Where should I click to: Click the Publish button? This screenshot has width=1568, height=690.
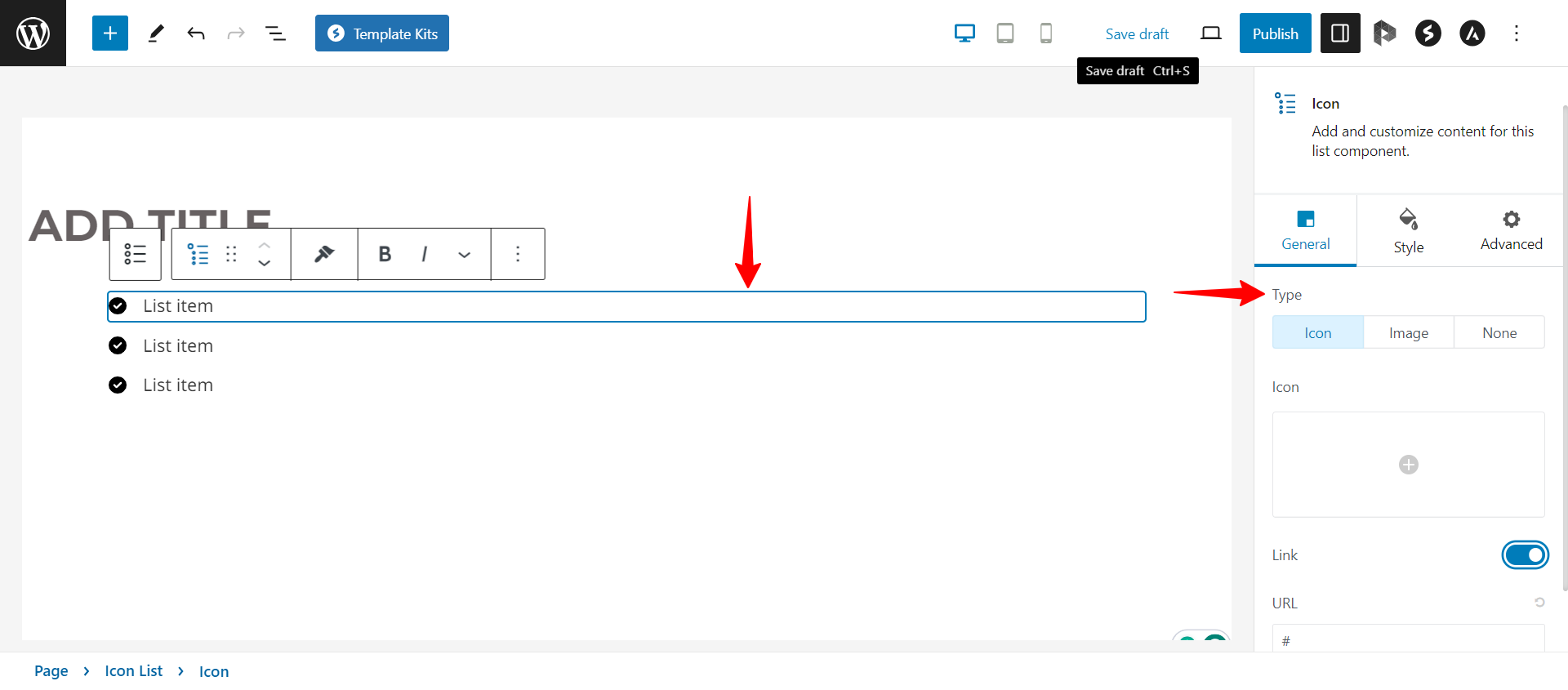(1275, 33)
